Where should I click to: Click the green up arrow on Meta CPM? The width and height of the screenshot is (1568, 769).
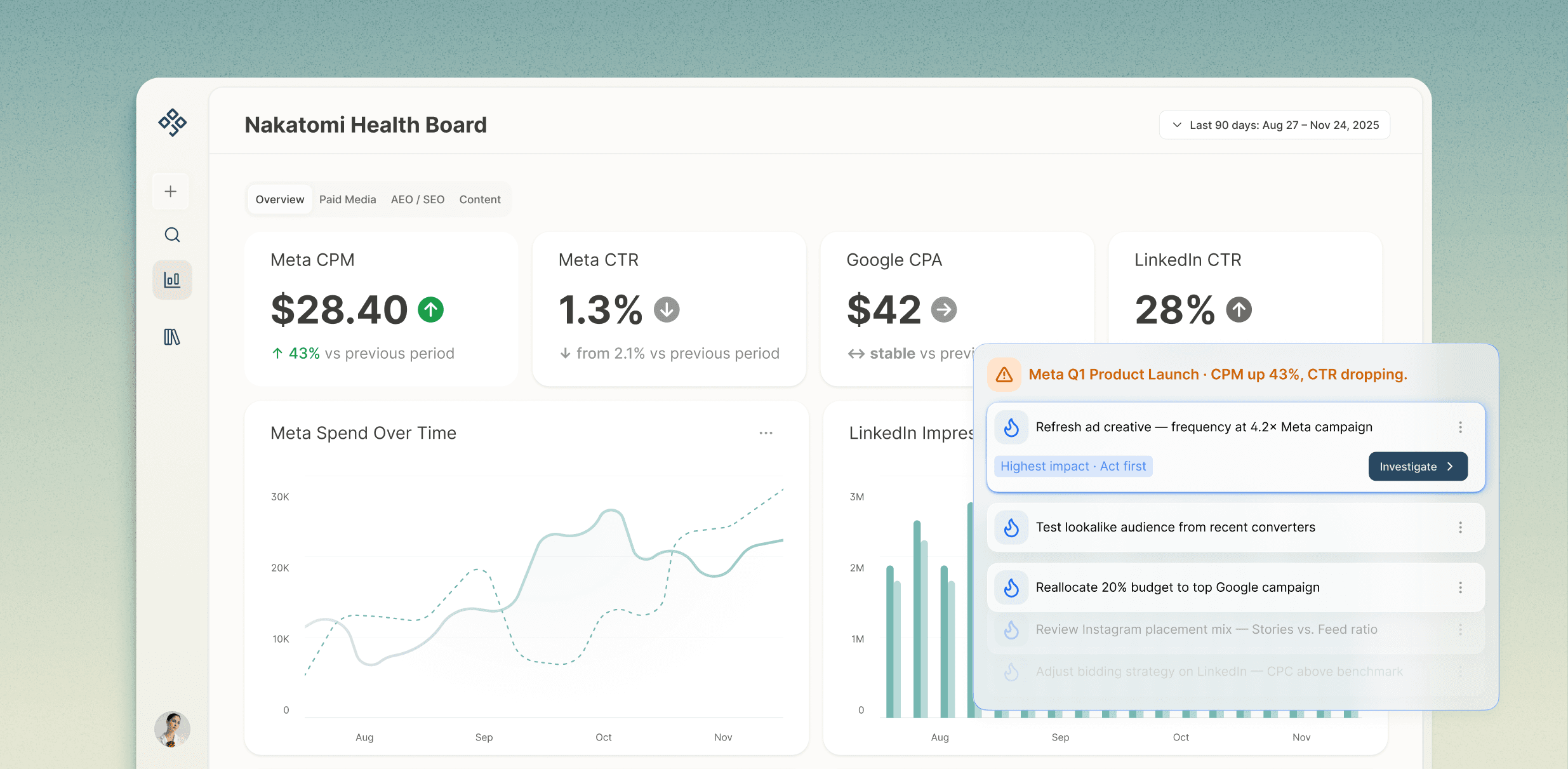pyautogui.click(x=431, y=310)
